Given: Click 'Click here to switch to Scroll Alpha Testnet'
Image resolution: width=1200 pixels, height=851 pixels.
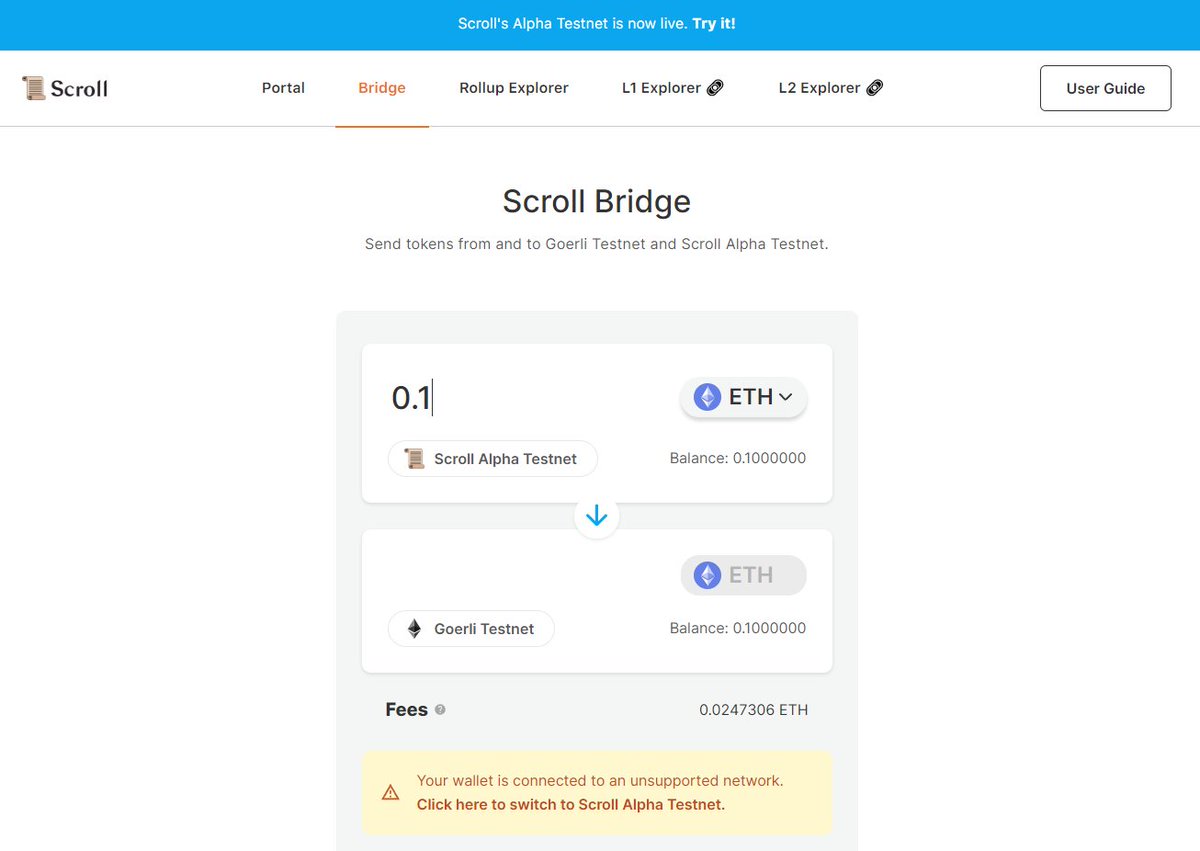Looking at the screenshot, I should [x=571, y=804].
